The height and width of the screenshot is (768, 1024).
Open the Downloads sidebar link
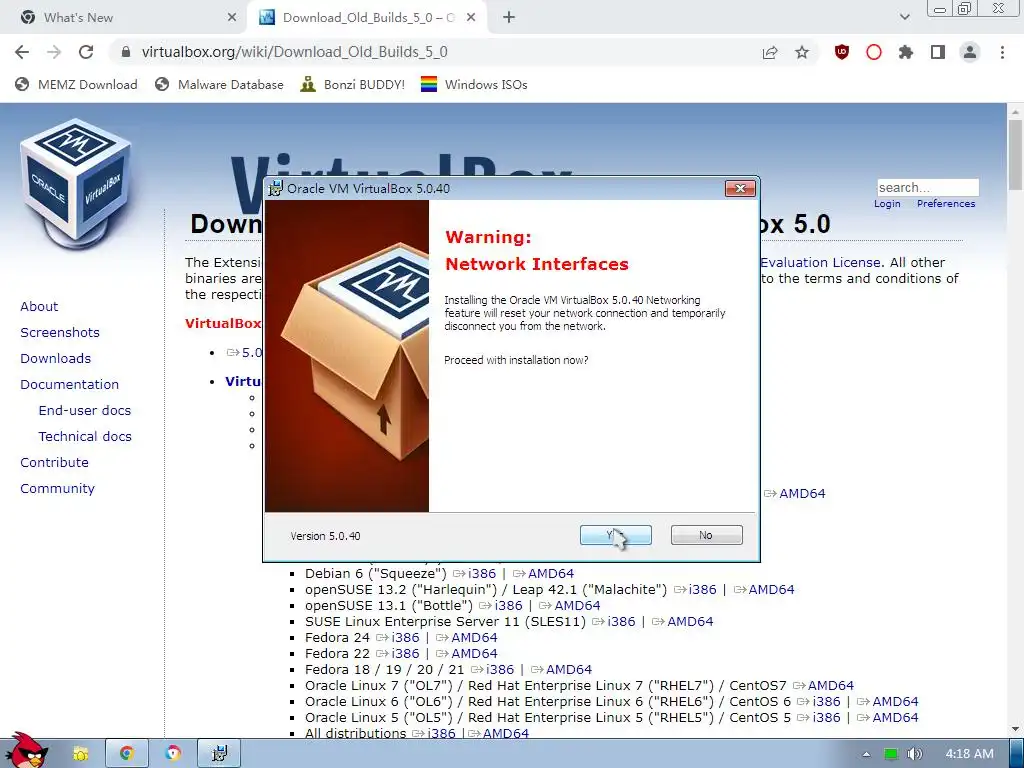[56, 359]
